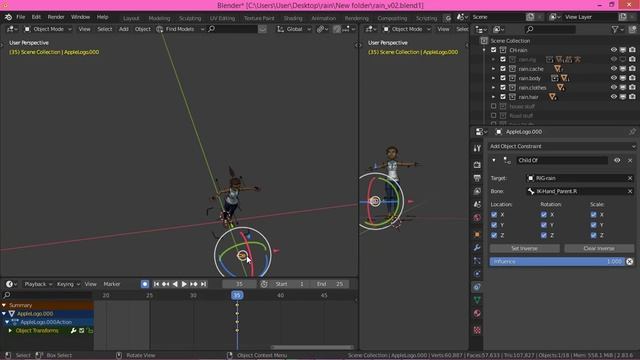Open the Render menu
Screen dimensions: 640x360
(x=56, y=17)
